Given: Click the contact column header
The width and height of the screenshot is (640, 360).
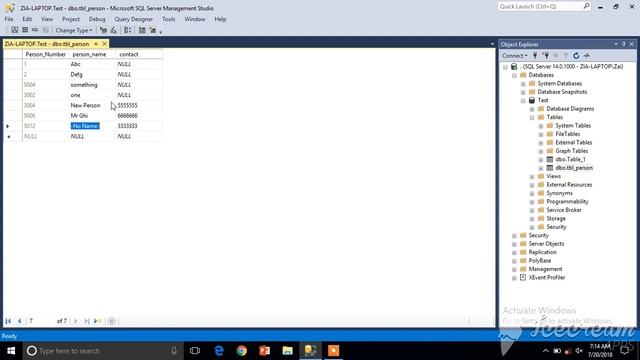Looking at the screenshot, I should [139, 54].
